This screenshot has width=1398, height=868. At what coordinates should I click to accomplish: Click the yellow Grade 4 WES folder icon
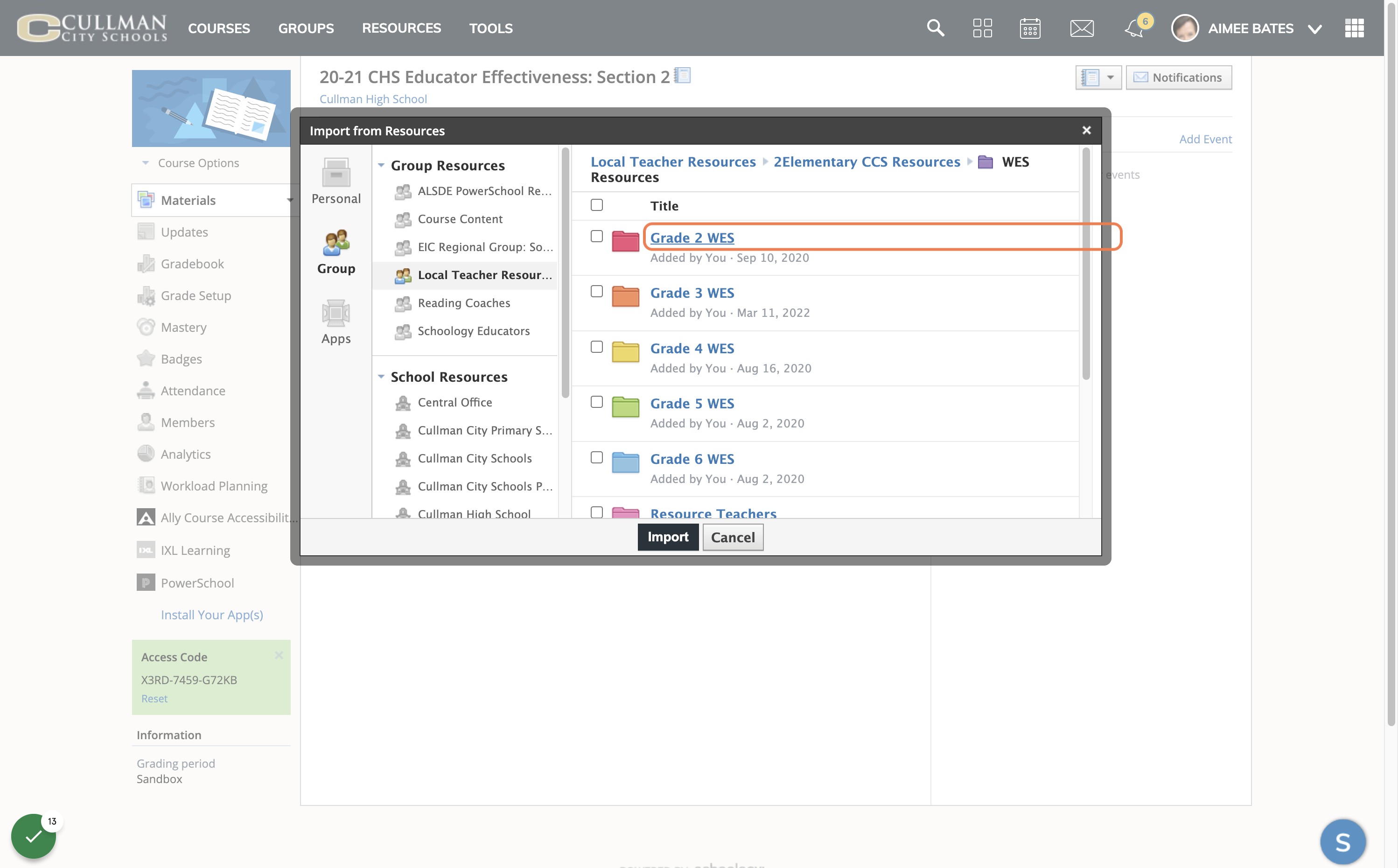[626, 351]
